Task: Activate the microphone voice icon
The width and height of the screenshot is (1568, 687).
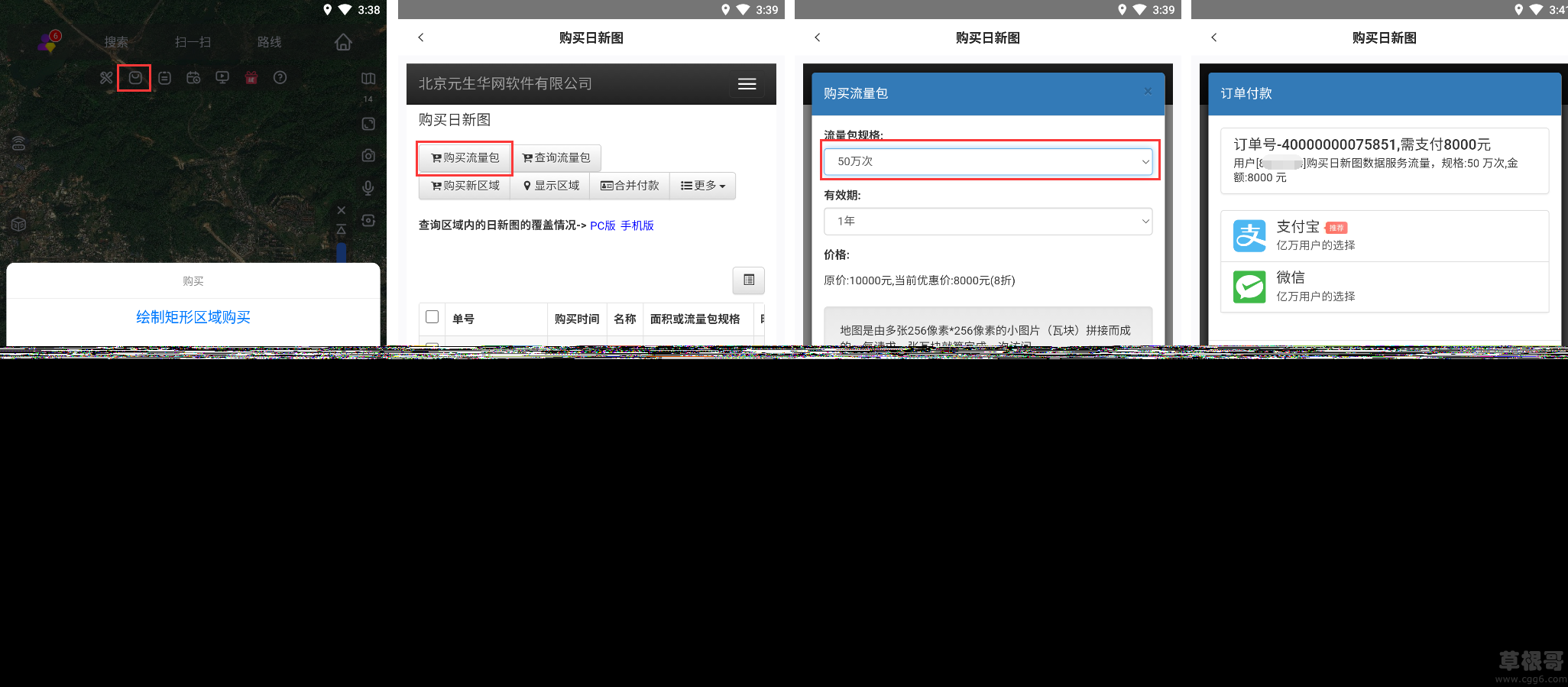Action: 368,188
